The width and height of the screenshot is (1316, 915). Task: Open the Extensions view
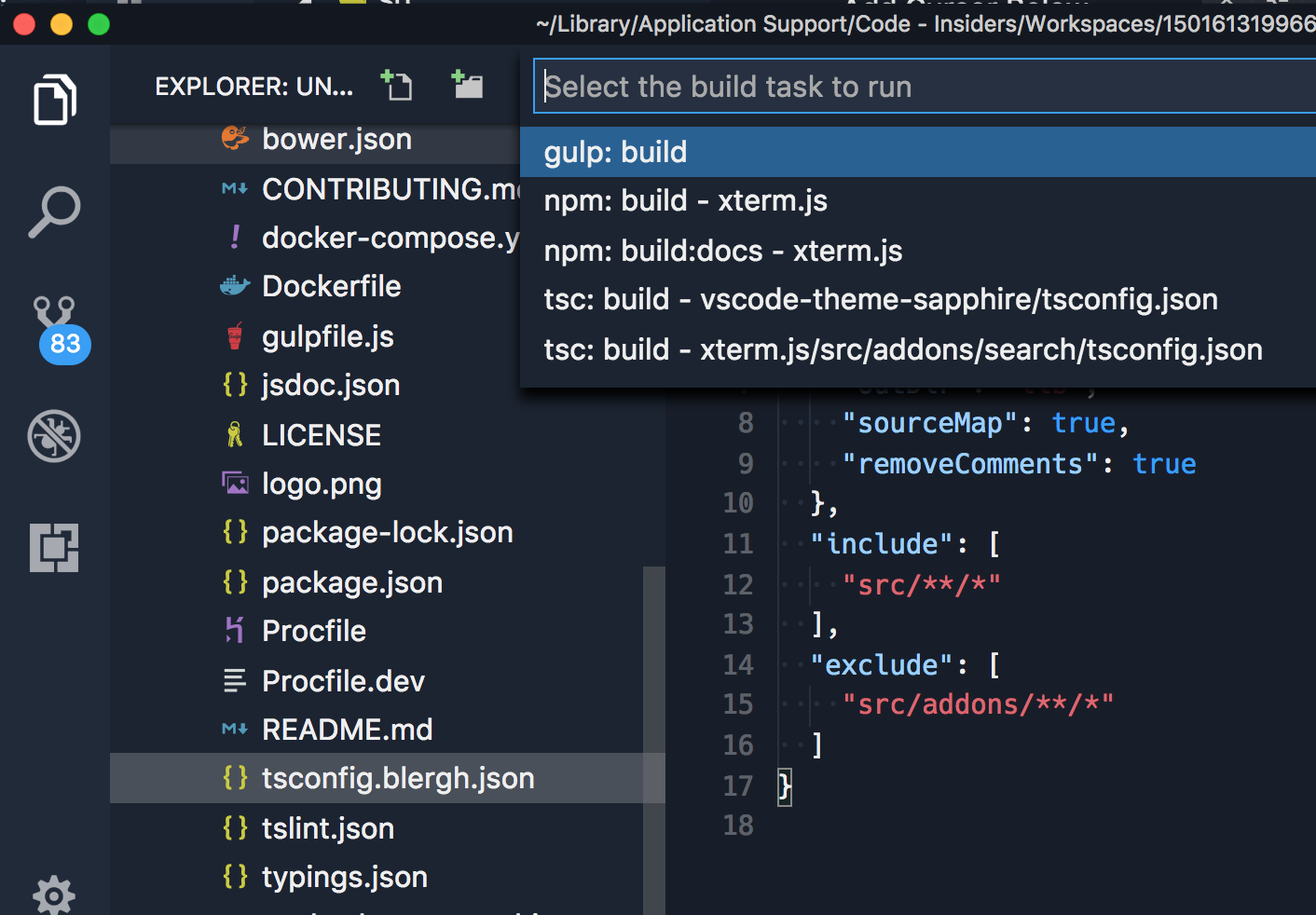53,547
